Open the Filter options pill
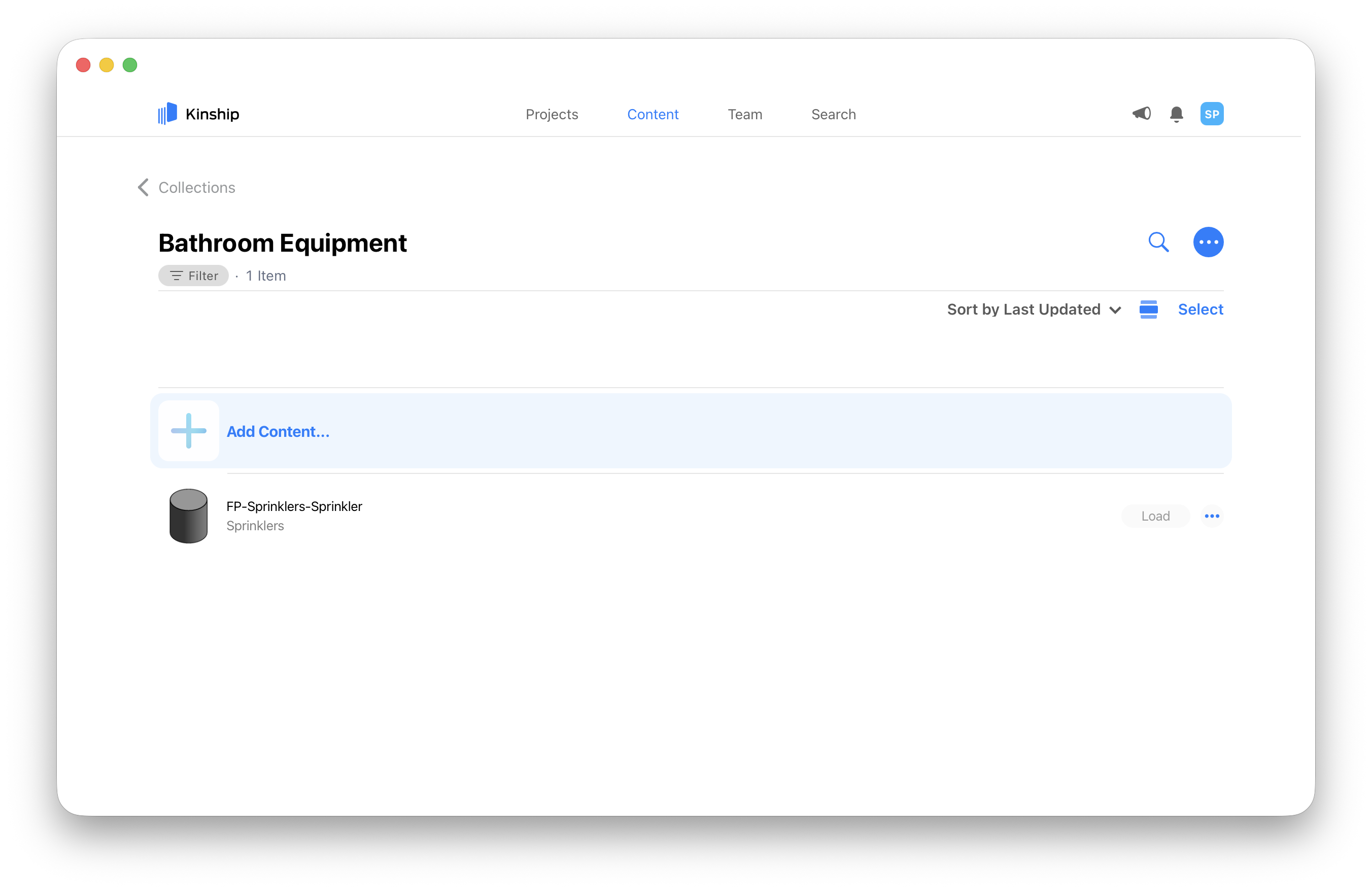This screenshot has height=891, width=1372. (x=194, y=276)
